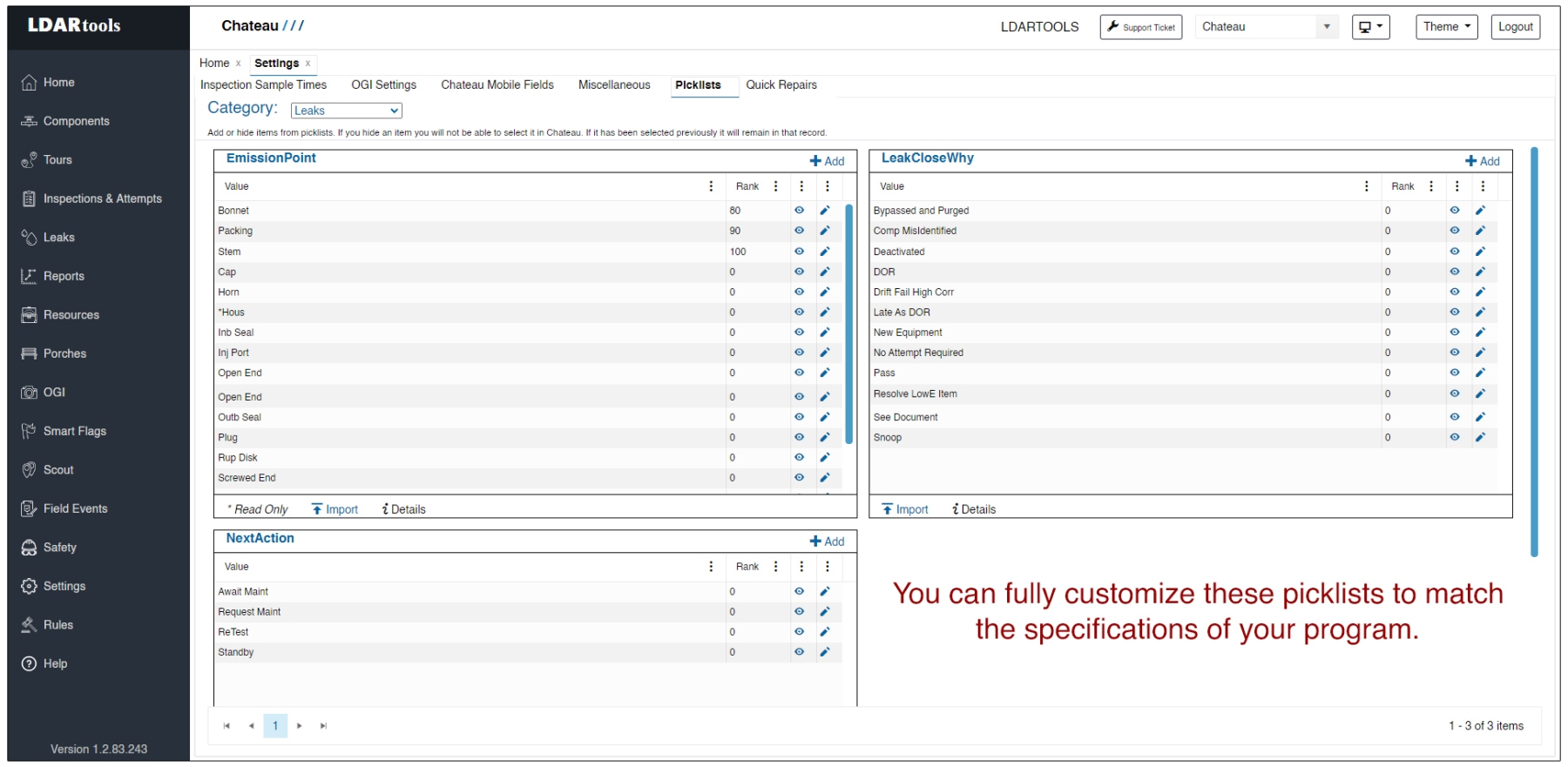Viewport: 1568px width, 767px height.
Task: Hide the Packing item using the eye icon
Action: 799,231
